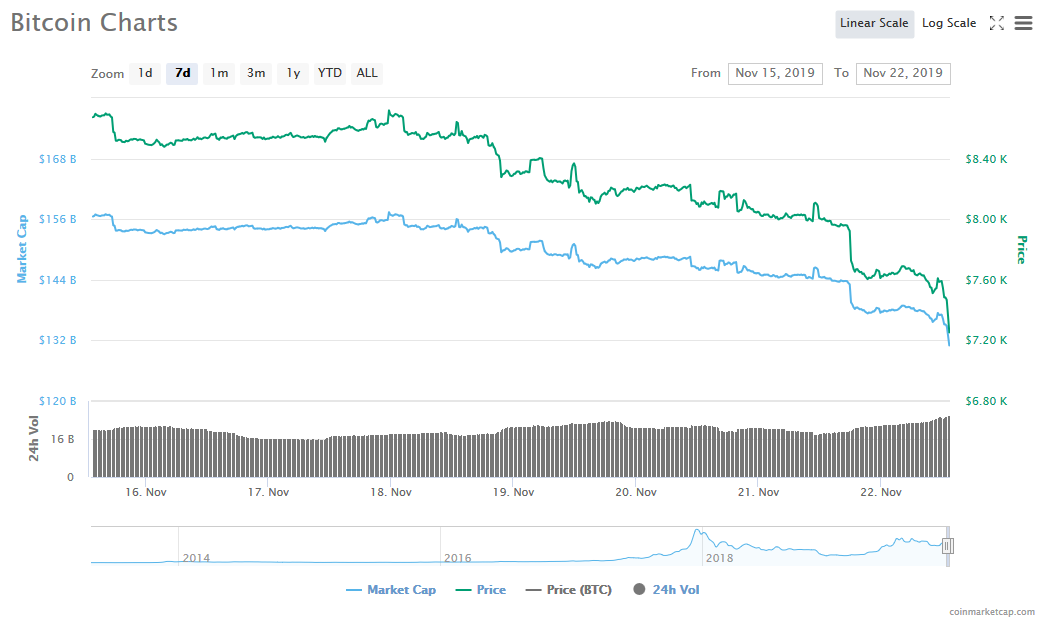Set zoom to 1d

(x=145, y=73)
